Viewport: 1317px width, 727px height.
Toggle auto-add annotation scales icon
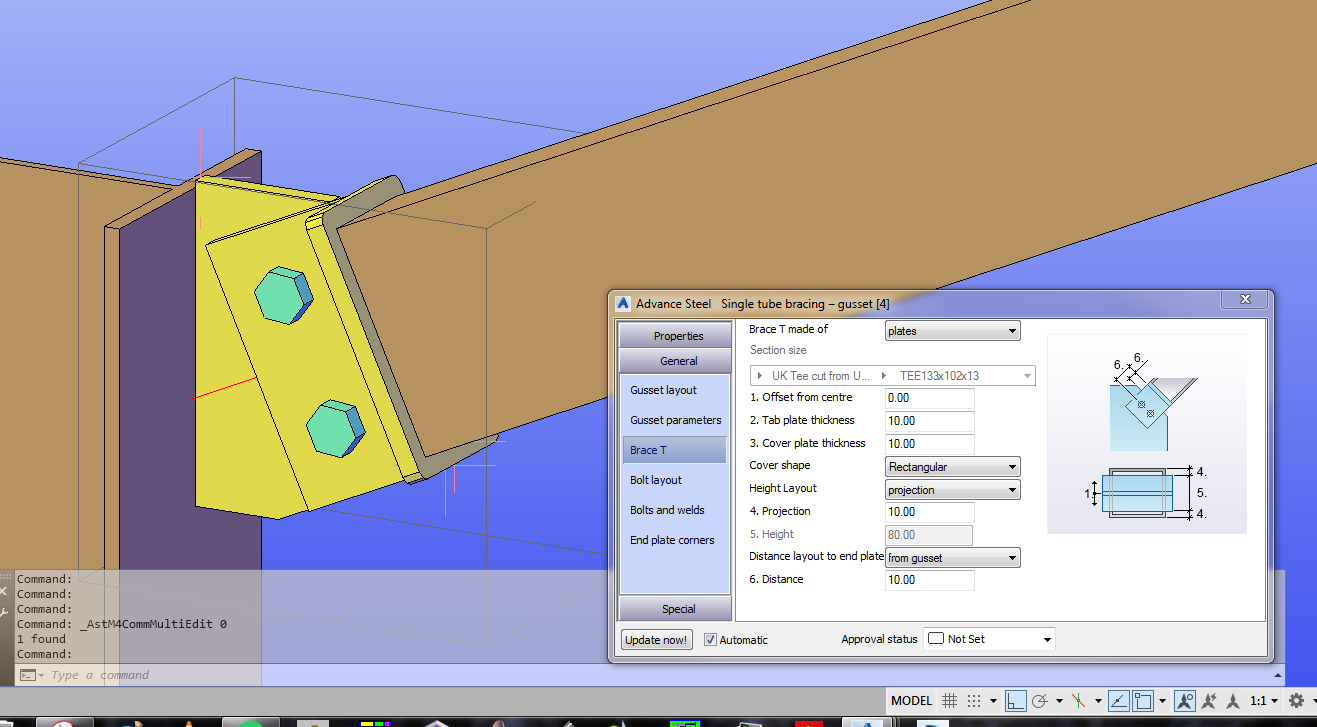point(1210,700)
